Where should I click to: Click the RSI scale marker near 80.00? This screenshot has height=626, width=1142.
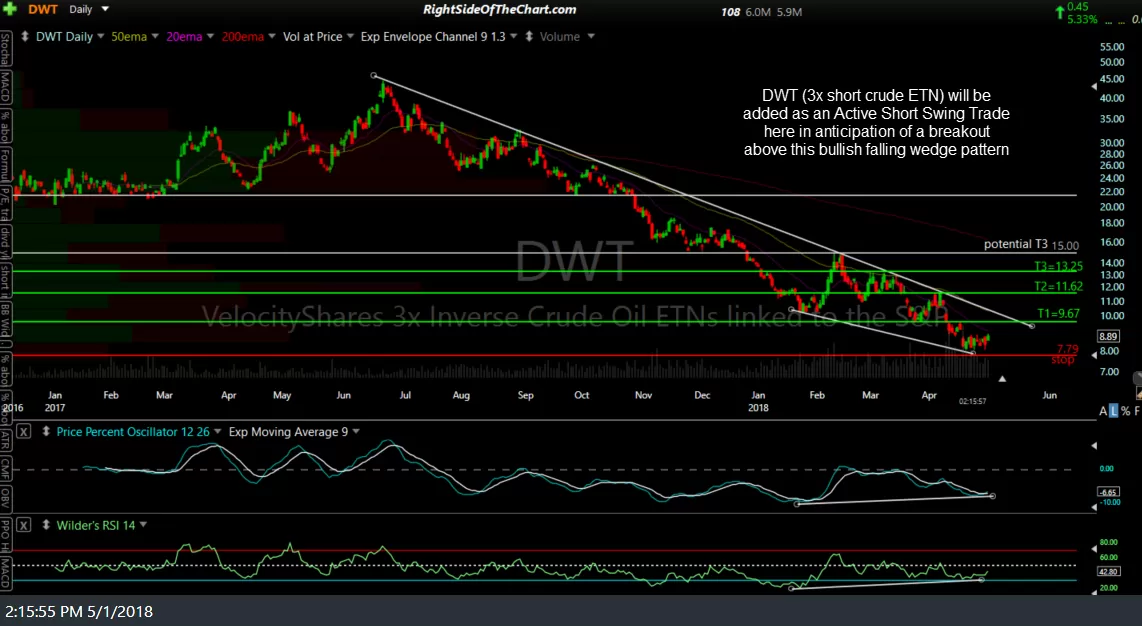click(x=1094, y=549)
